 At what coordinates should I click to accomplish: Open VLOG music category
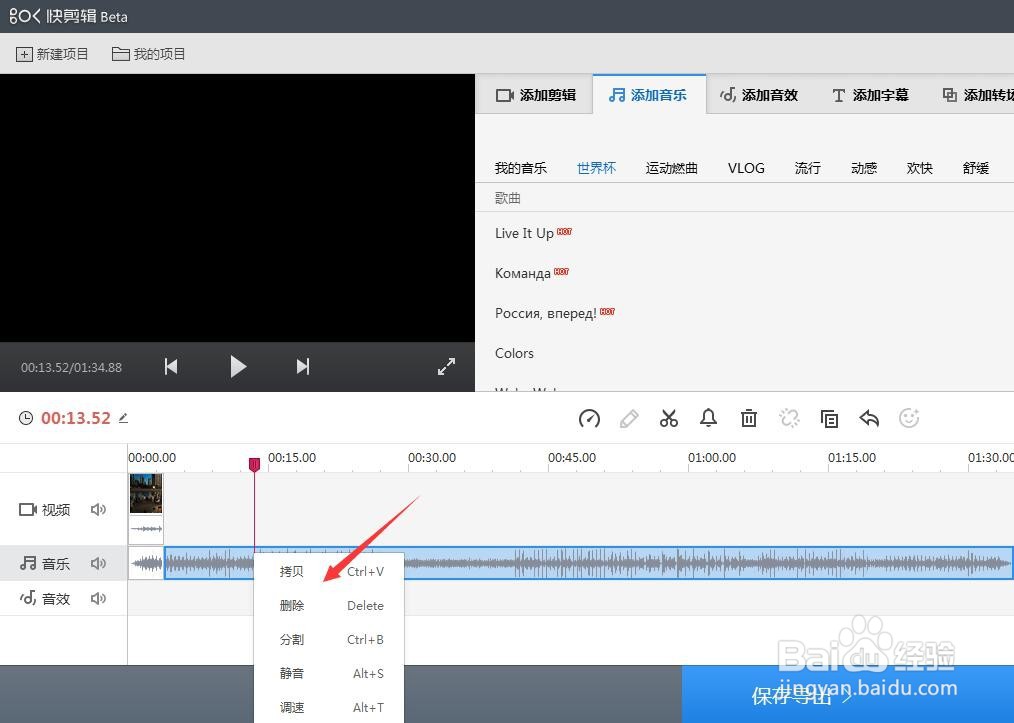click(746, 168)
